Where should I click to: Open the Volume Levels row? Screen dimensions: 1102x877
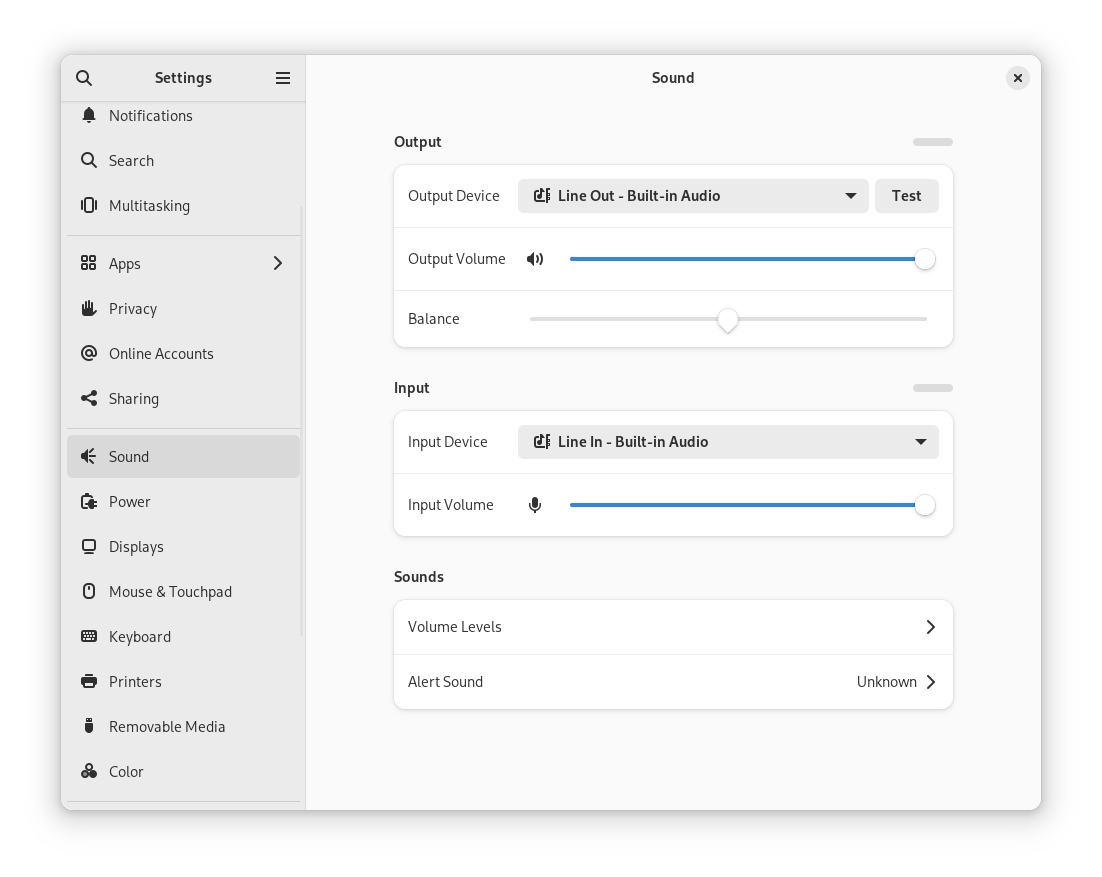pos(673,627)
